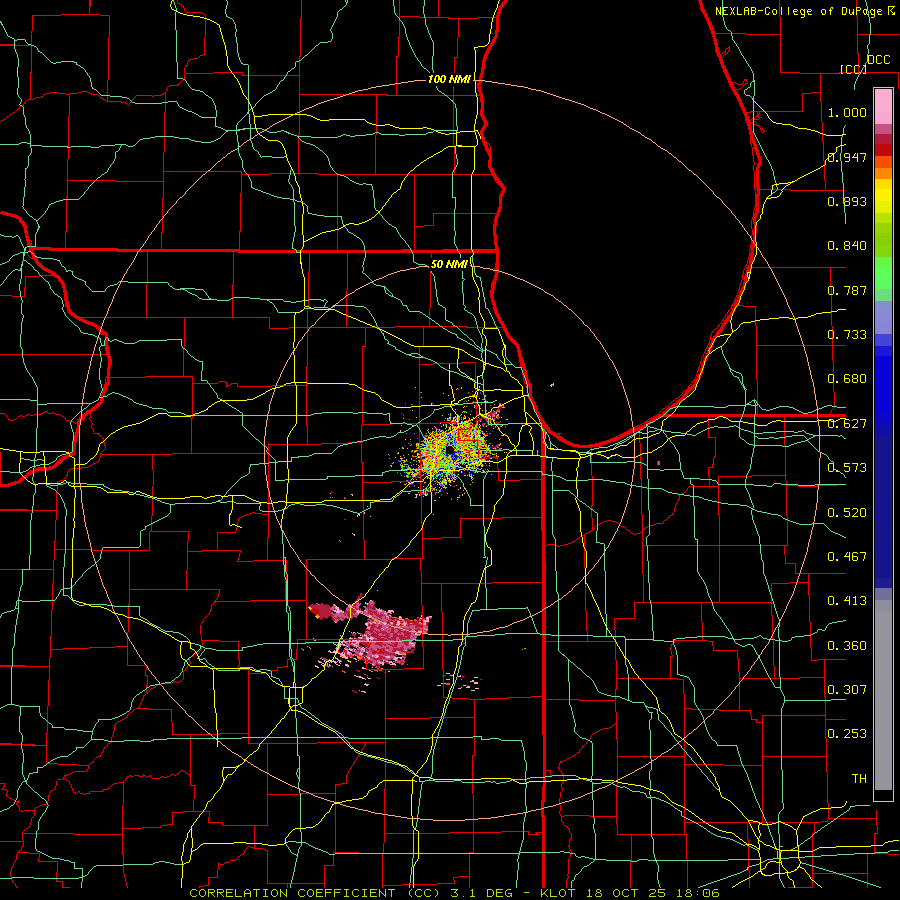This screenshot has height=900, width=900.
Task: Select the 0.680 scale value
Action: point(847,379)
